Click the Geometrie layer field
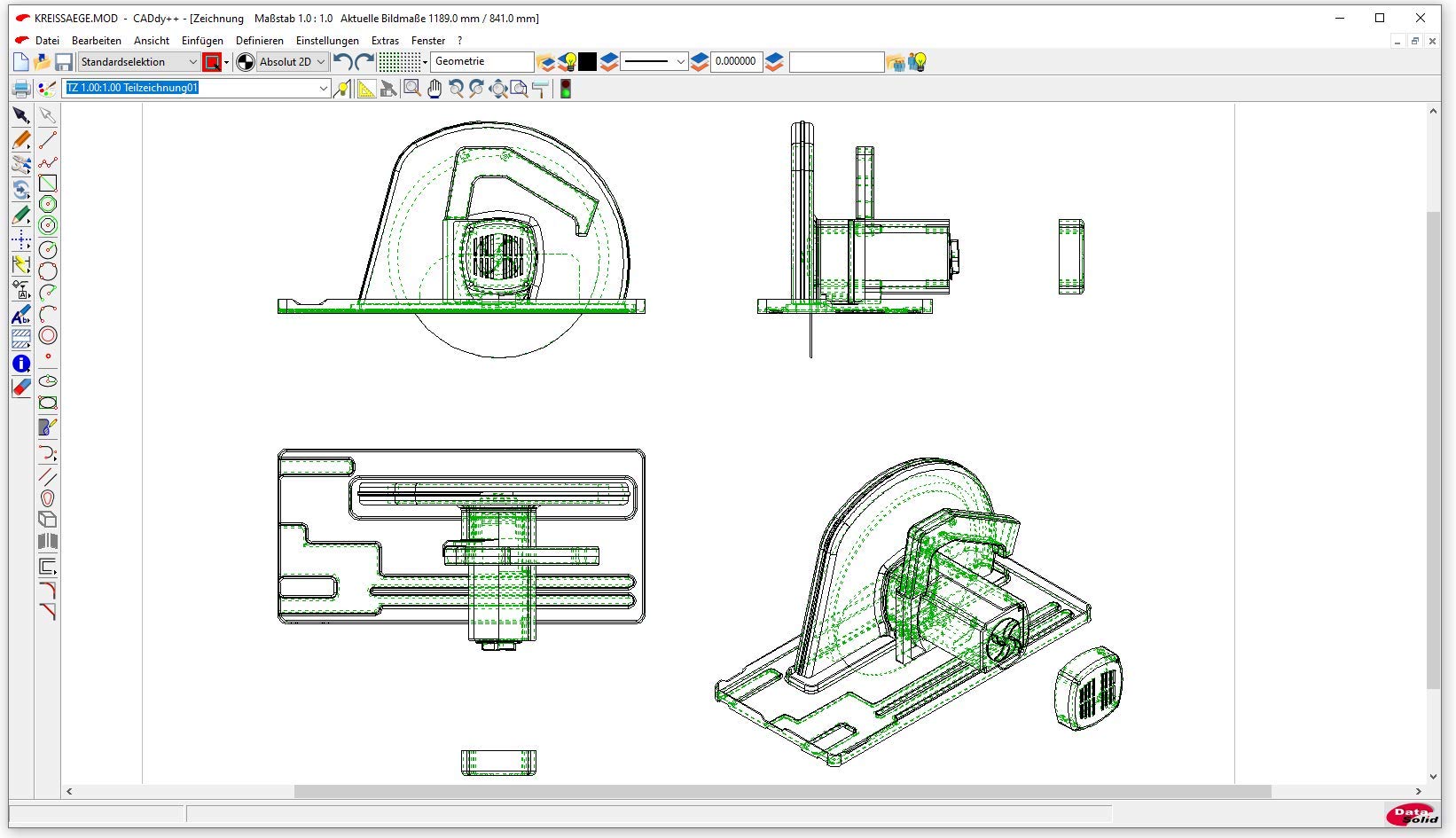The height and width of the screenshot is (838, 1456). [x=482, y=62]
